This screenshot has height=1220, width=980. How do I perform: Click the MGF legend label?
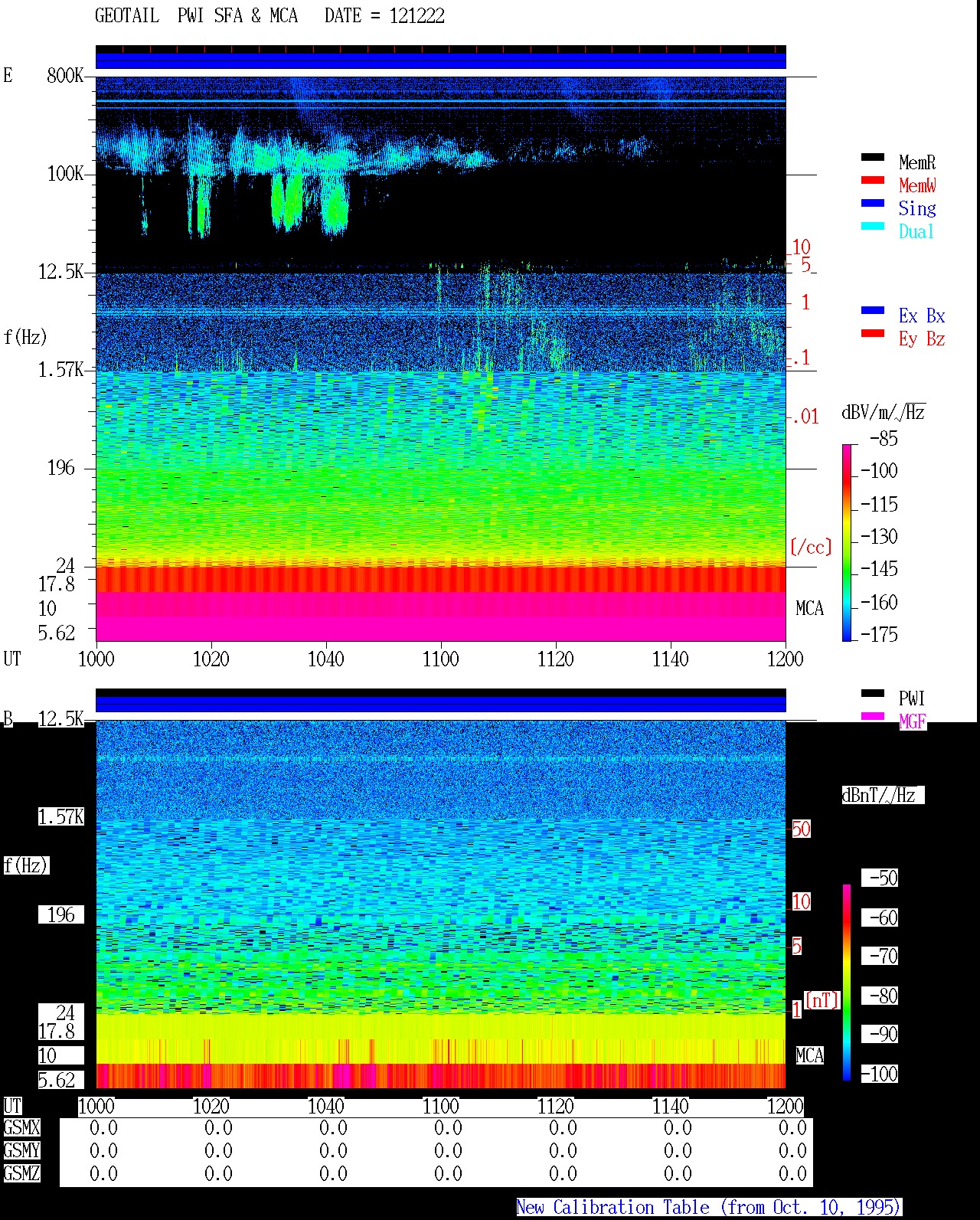tap(913, 721)
